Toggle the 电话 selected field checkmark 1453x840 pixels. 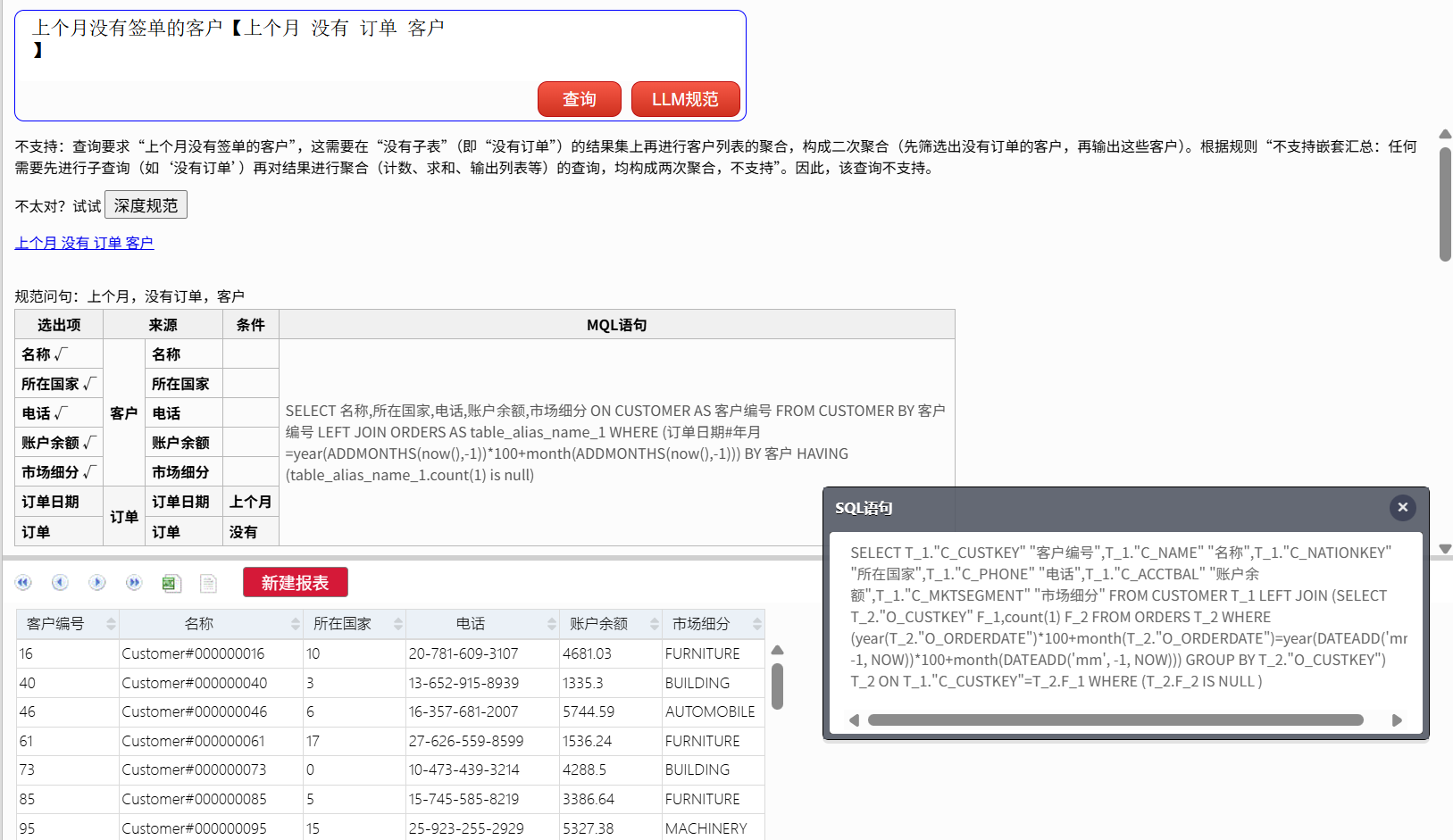click(61, 413)
